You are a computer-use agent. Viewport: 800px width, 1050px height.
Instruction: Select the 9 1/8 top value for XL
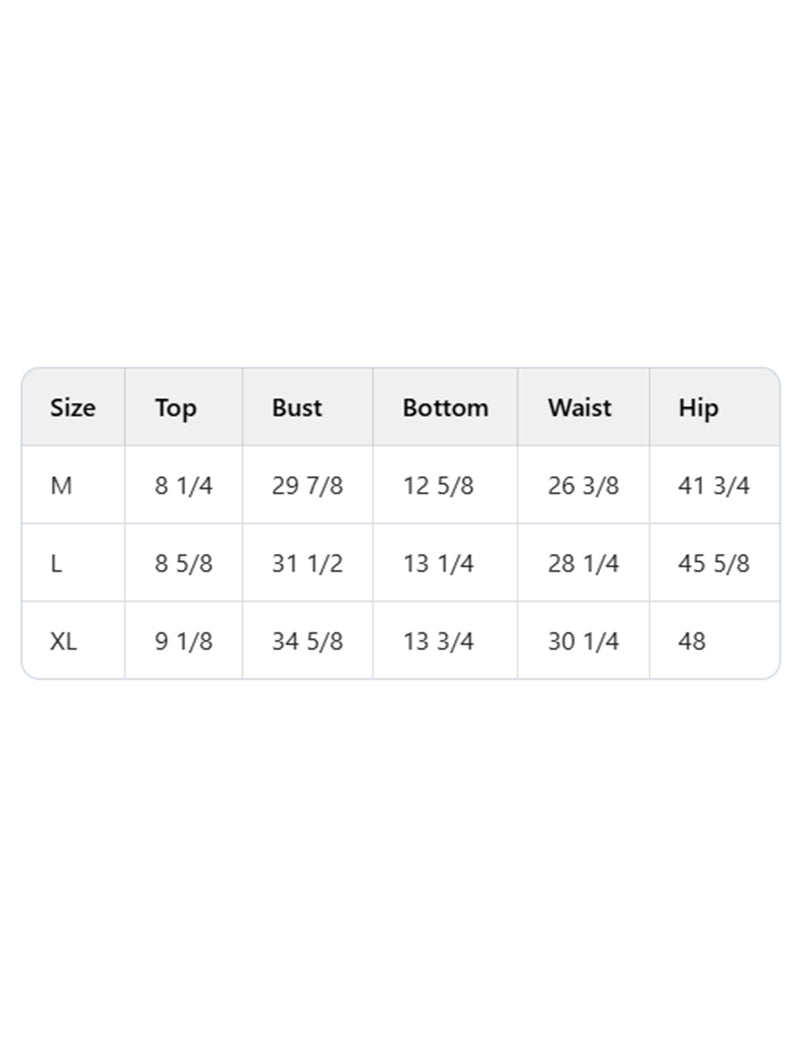pyautogui.click(x=184, y=642)
